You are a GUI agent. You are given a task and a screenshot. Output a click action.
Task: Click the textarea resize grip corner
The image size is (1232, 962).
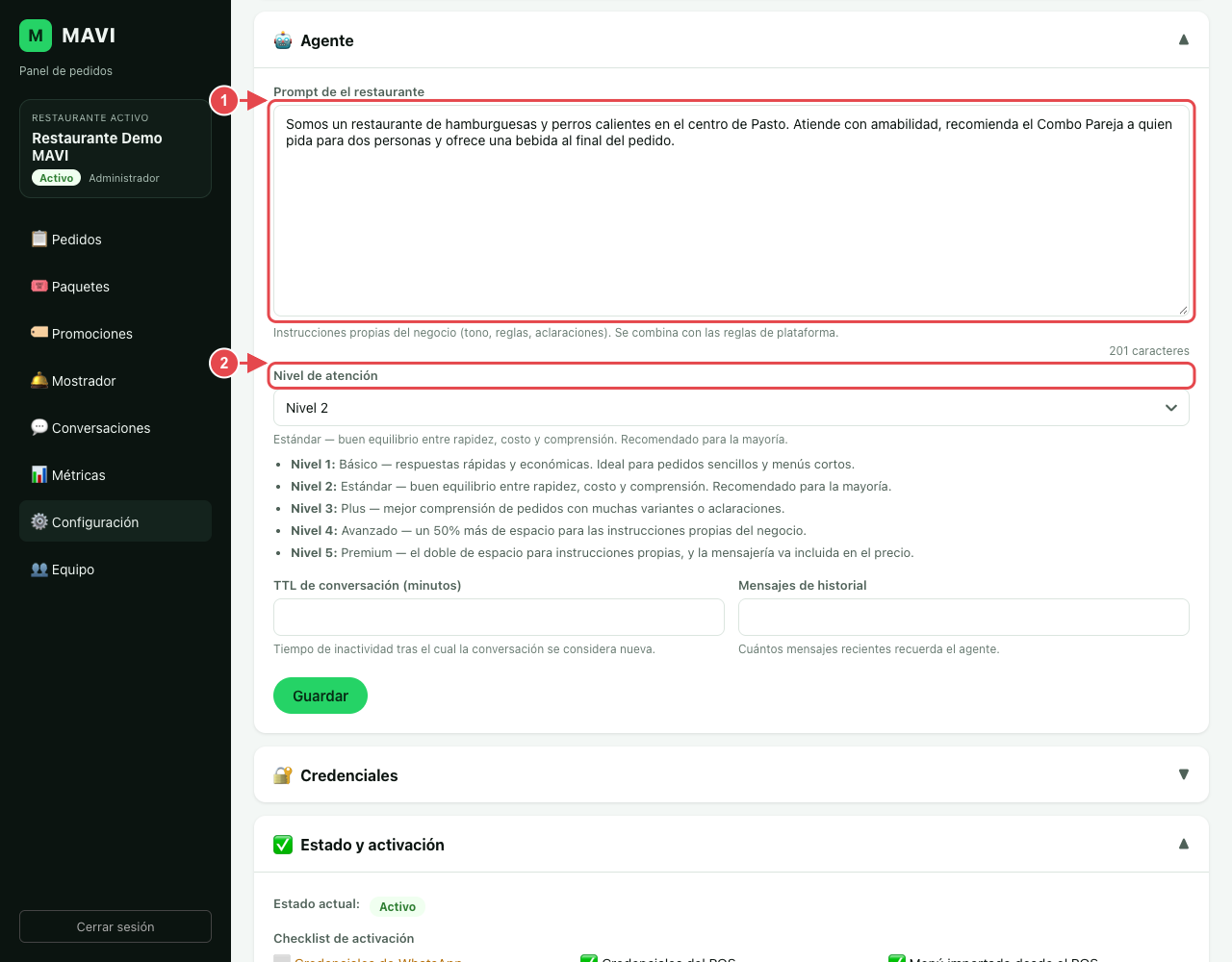1183,310
